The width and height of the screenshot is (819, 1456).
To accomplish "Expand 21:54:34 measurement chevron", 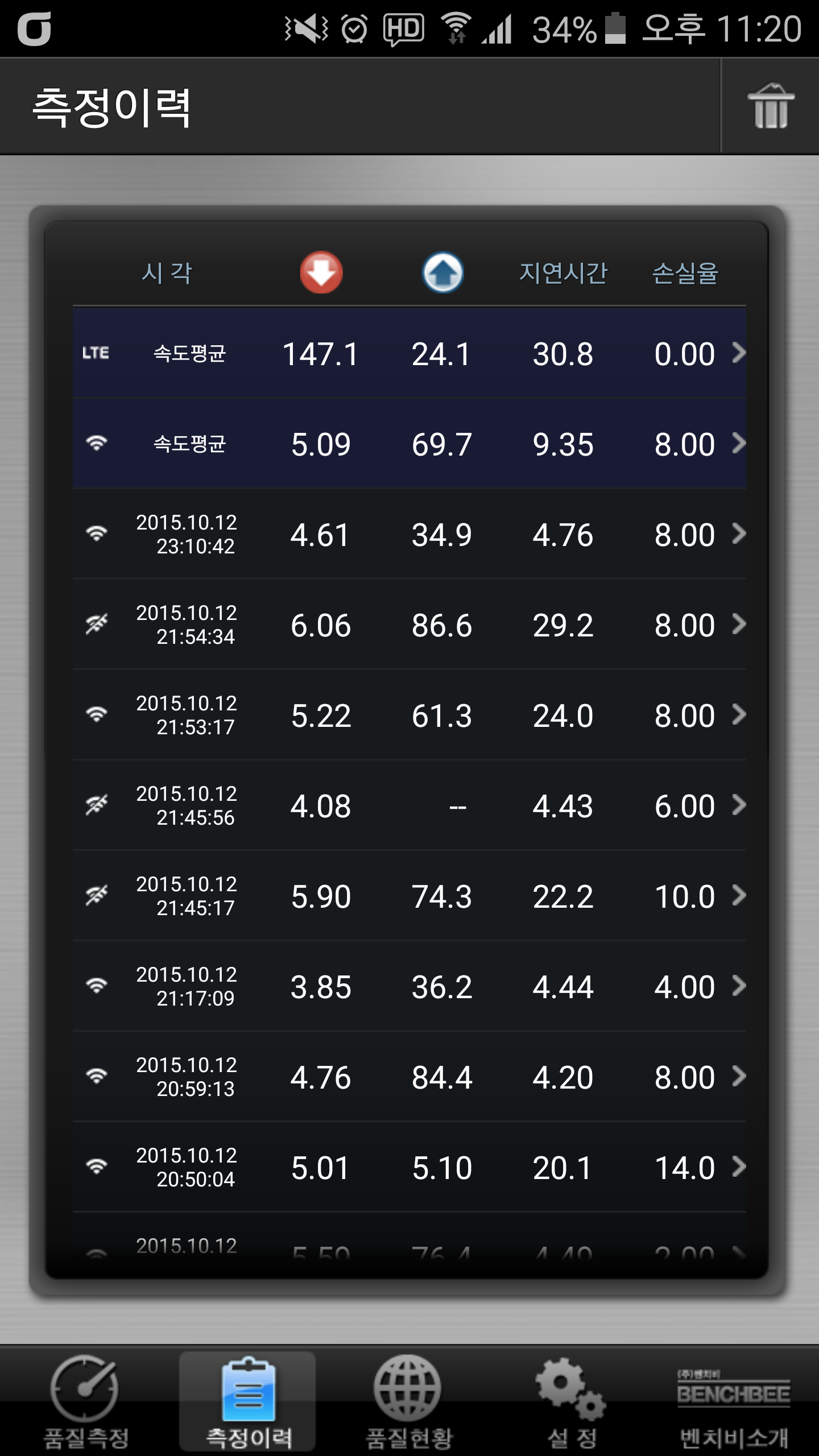I will coord(739,624).
